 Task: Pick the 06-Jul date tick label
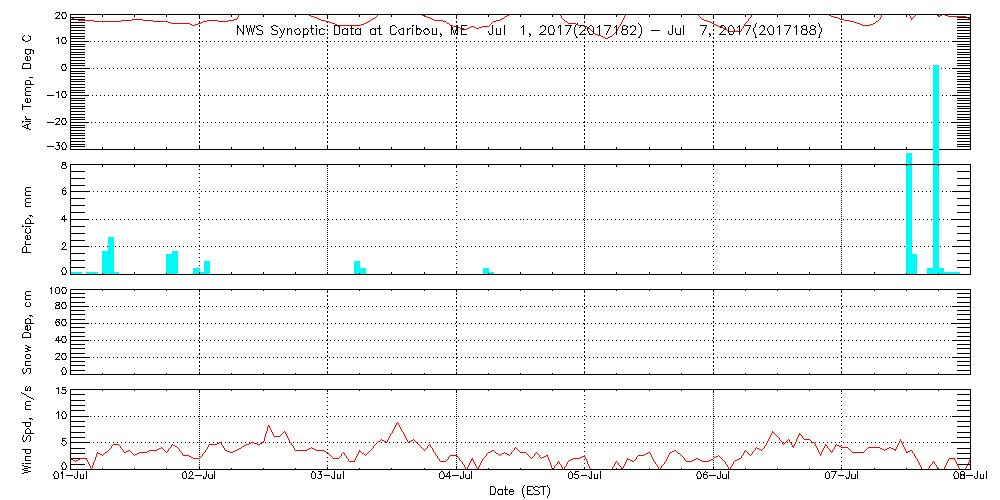point(713,478)
